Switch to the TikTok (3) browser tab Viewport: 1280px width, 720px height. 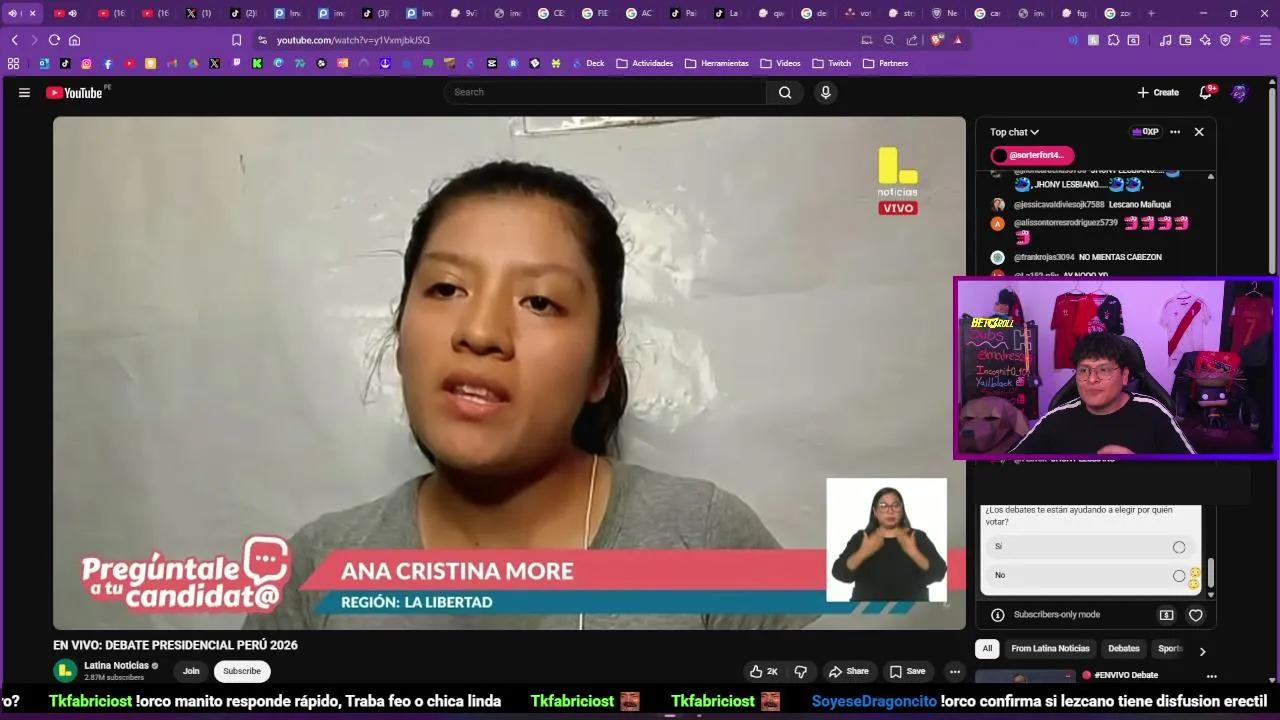(374, 13)
